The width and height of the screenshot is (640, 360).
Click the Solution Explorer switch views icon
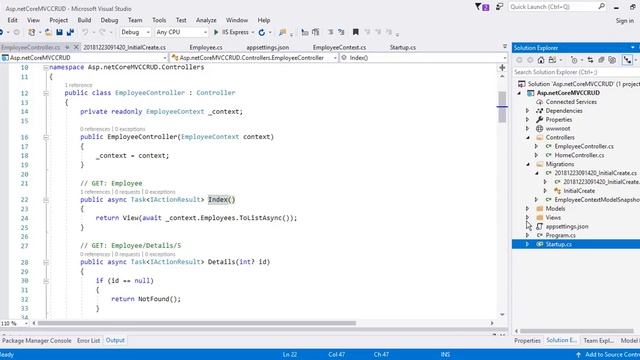(x=552, y=60)
